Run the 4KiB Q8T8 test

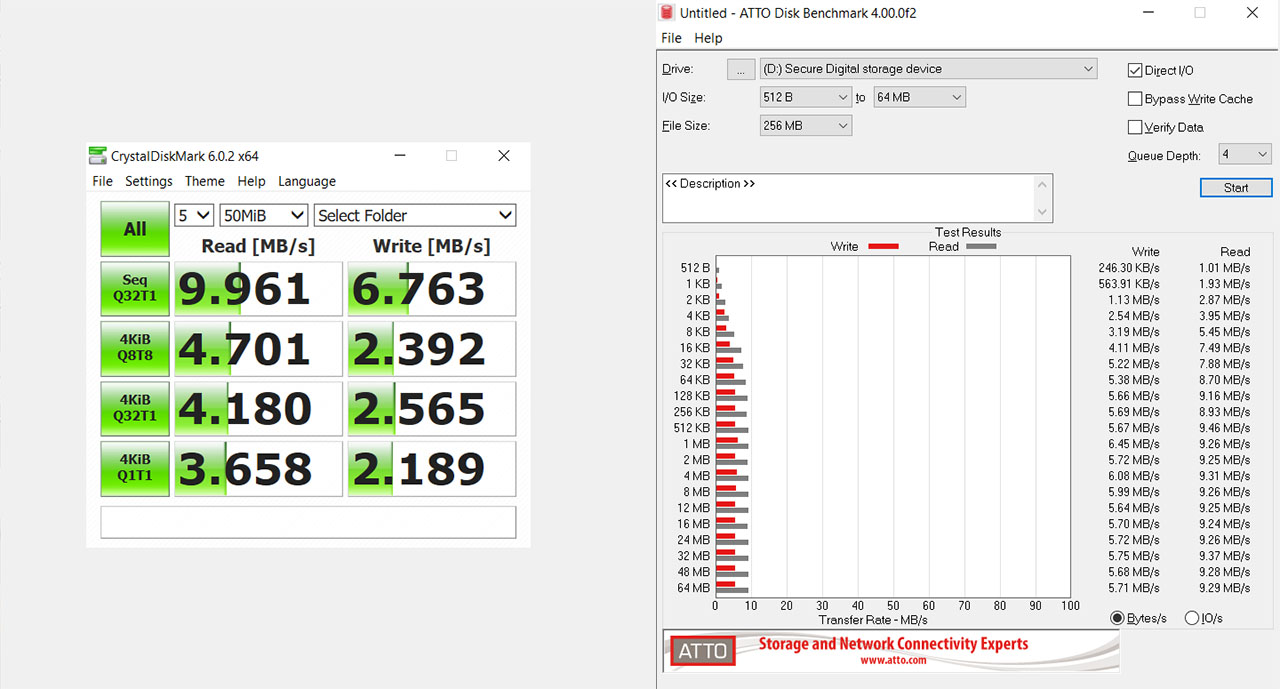click(135, 348)
